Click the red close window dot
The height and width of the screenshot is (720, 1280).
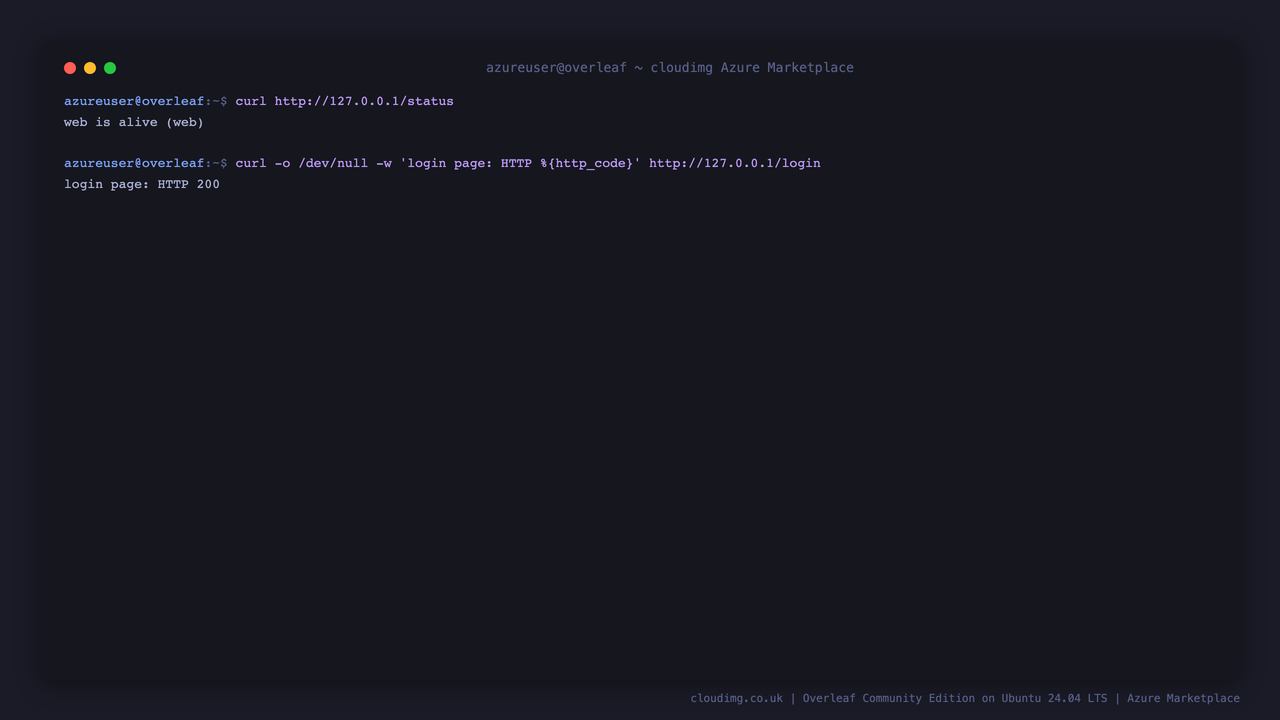(x=70, y=68)
